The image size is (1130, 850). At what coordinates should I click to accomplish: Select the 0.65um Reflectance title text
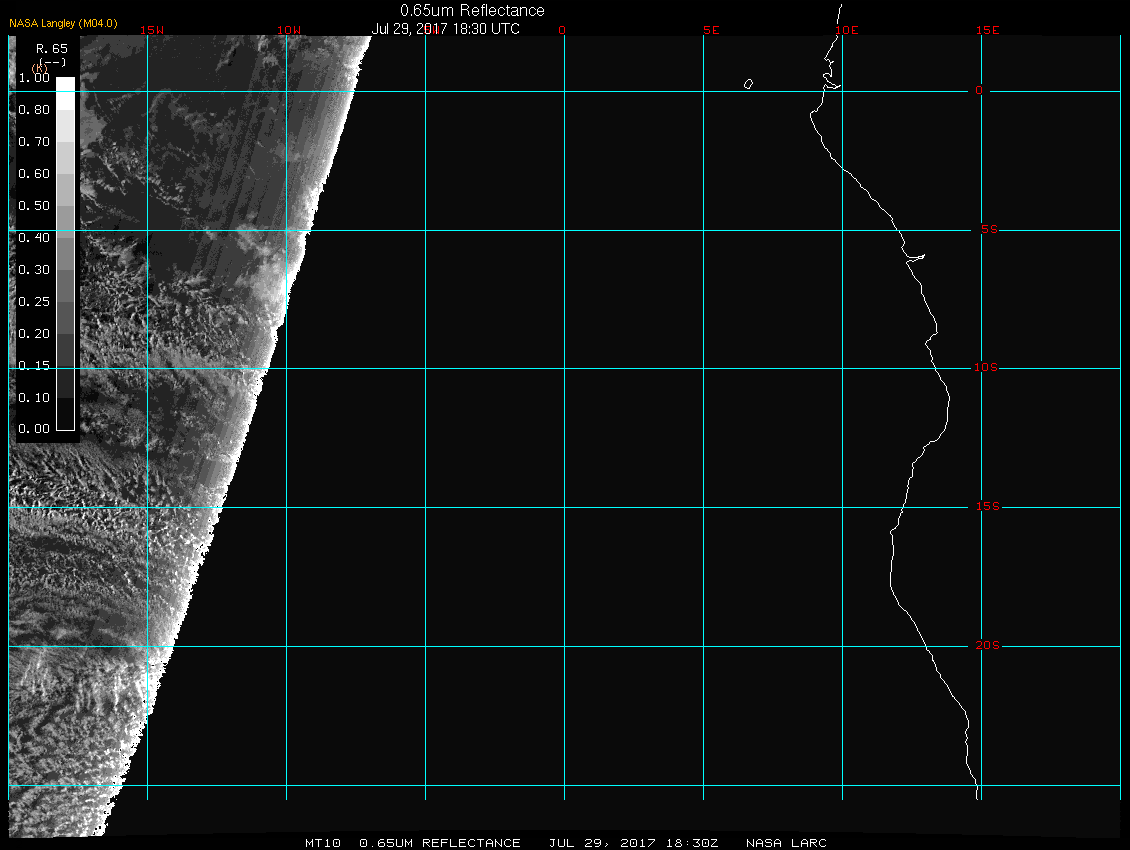[472, 11]
